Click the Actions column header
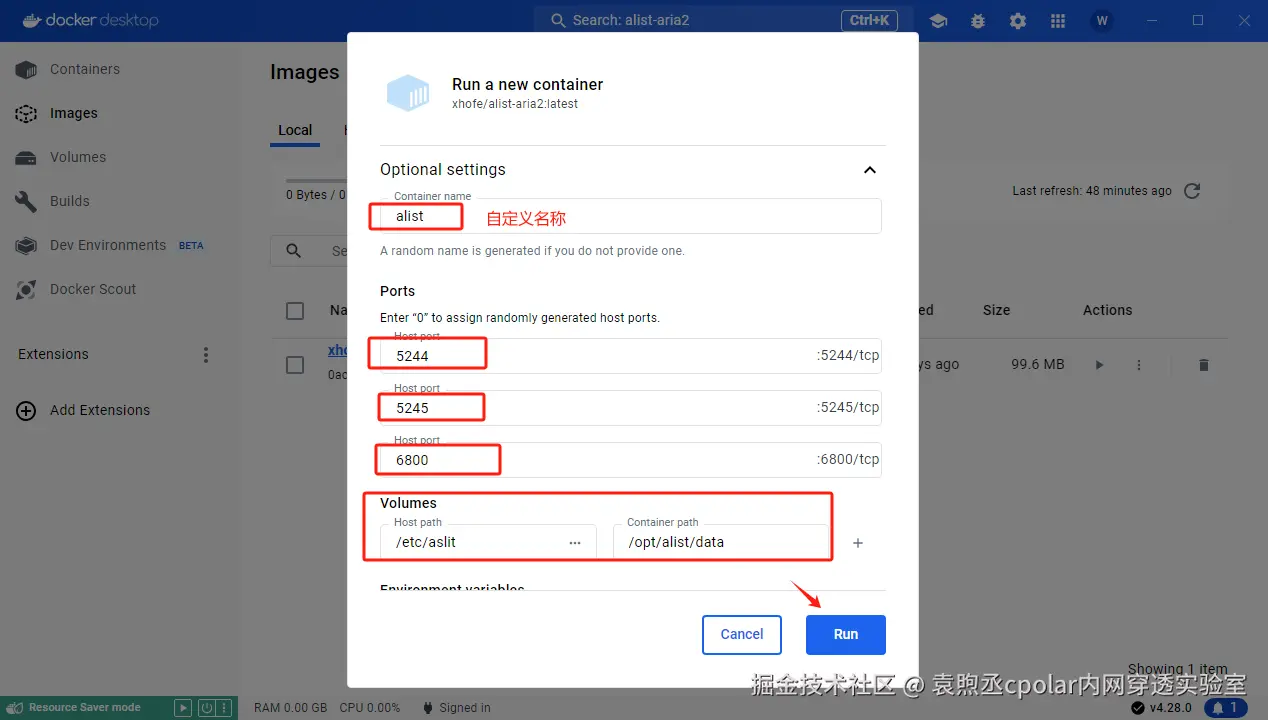1268x720 pixels. tap(1108, 310)
